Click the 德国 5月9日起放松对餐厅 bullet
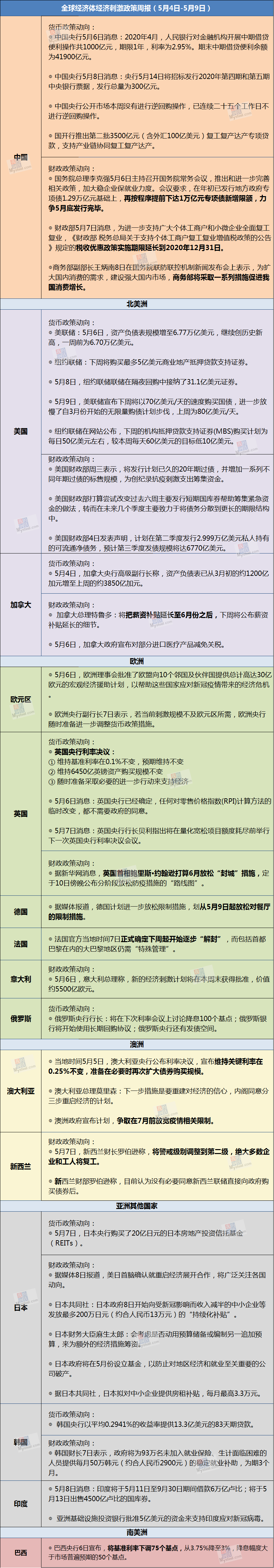The width and height of the screenshot is (274, 1568). (x=160, y=911)
